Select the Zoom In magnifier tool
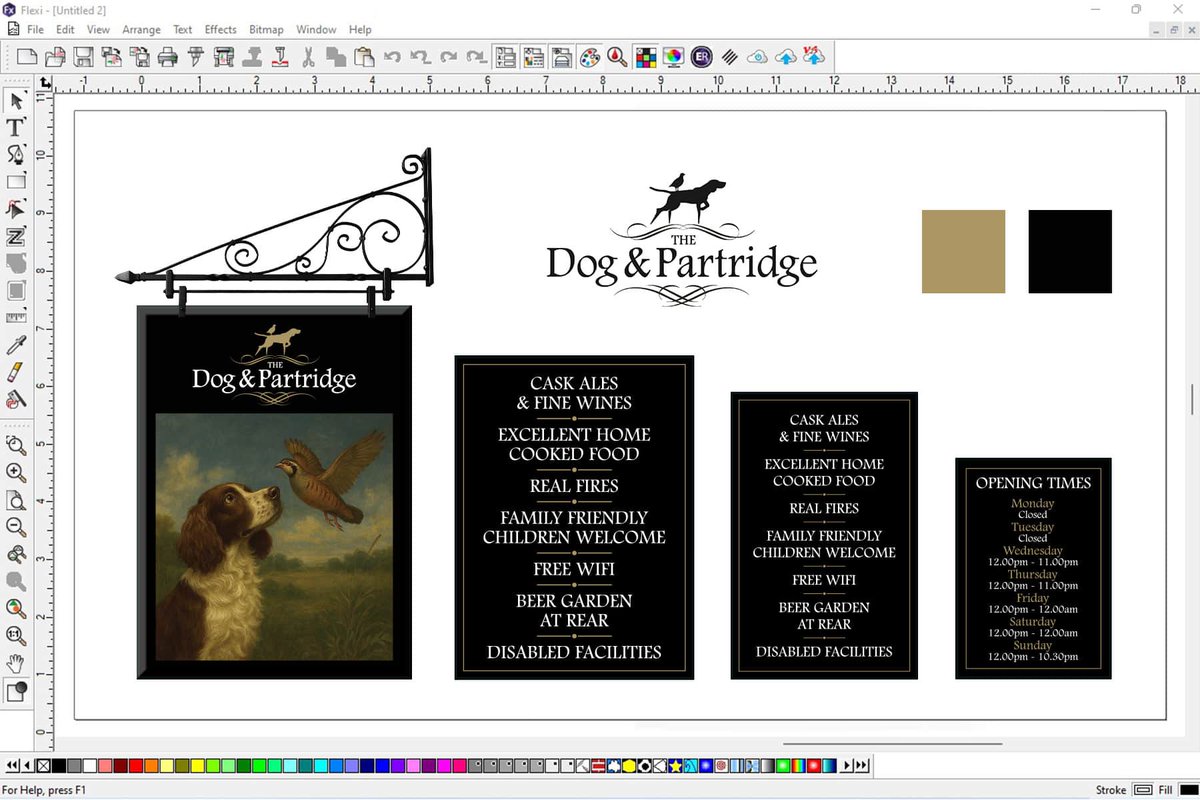This screenshot has width=1200, height=800. click(16, 472)
